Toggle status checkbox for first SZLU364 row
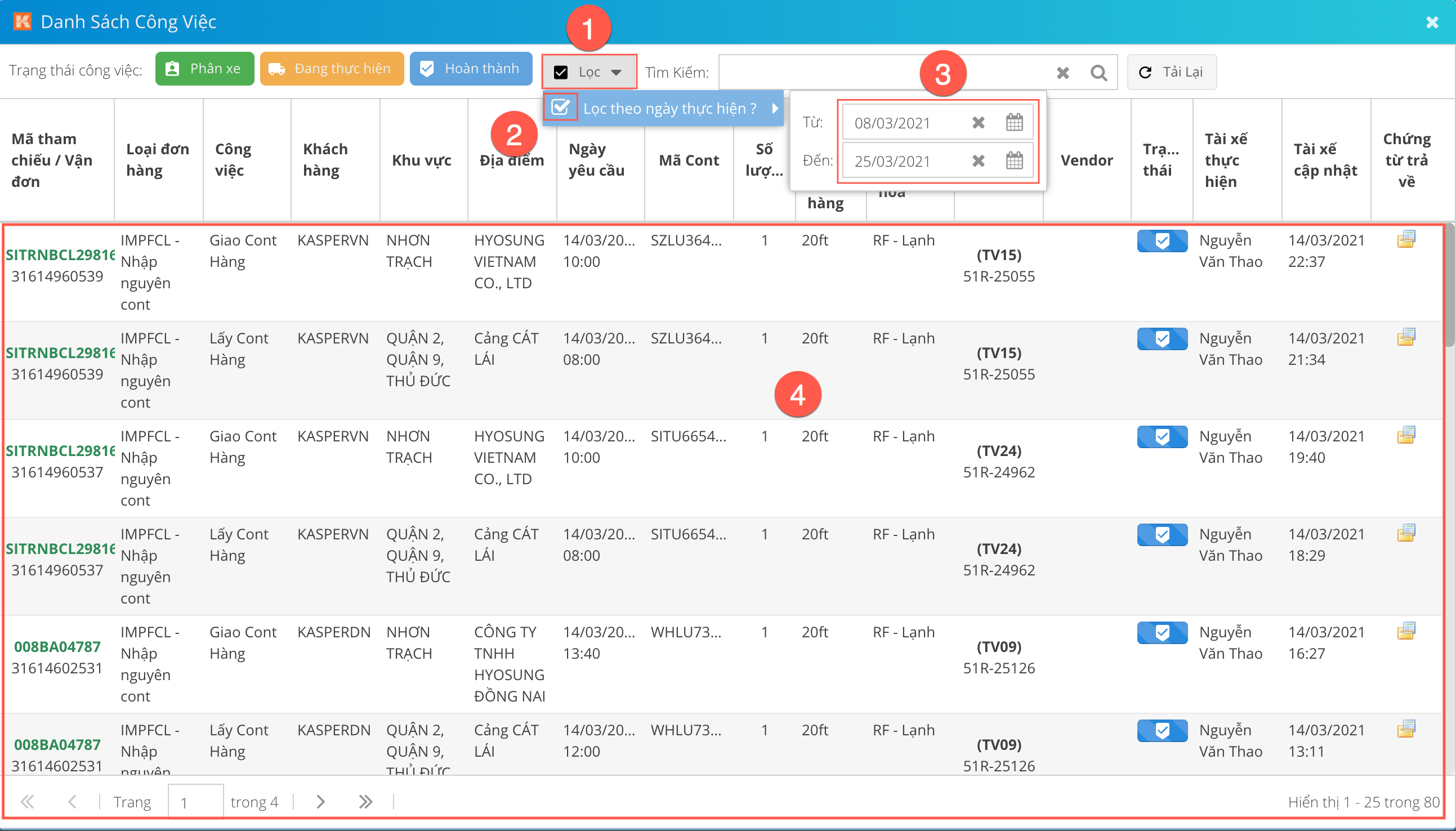The height and width of the screenshot is (831, 1456). click(1162, 241)
